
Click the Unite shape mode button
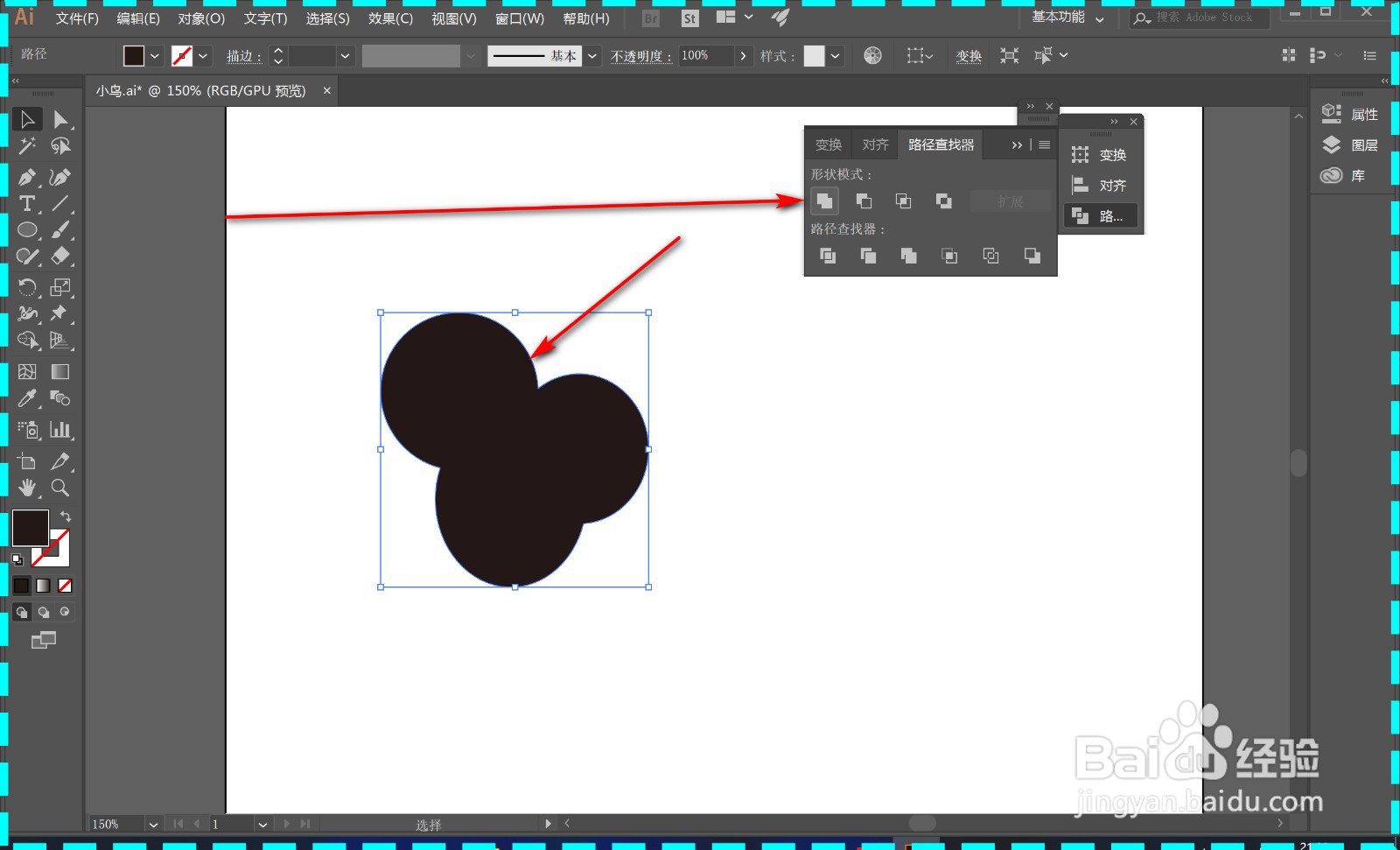[x=824, y=201]
